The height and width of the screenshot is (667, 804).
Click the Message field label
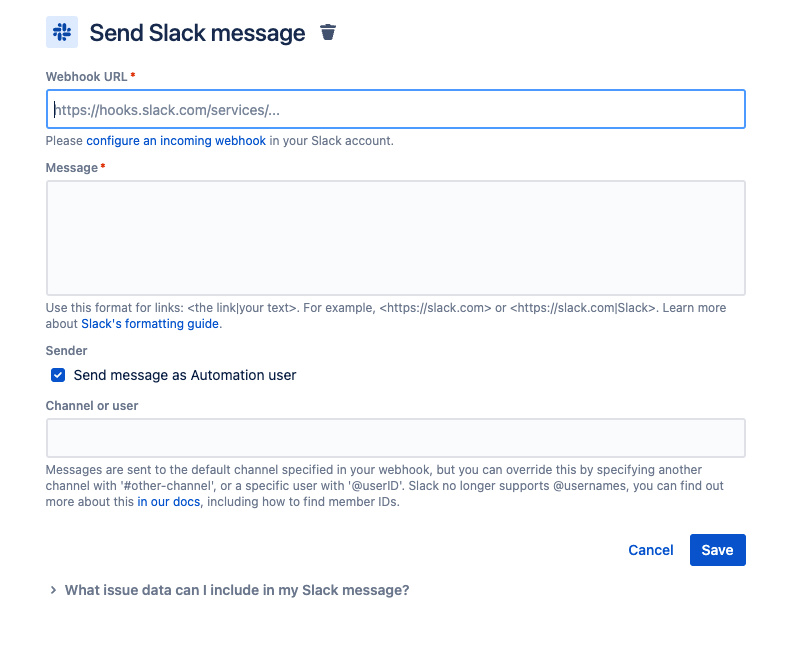pos(71,168)
